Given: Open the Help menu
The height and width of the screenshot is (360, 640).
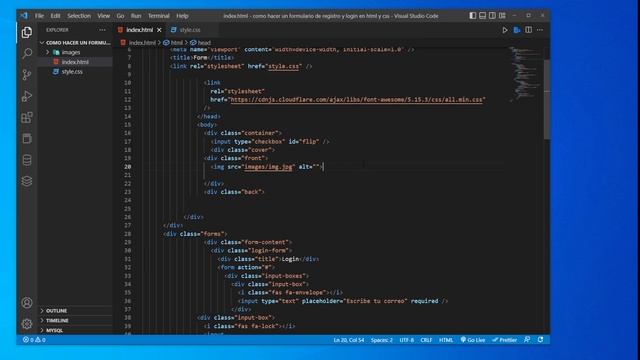Looking at the screenshot, I should 182,16.
